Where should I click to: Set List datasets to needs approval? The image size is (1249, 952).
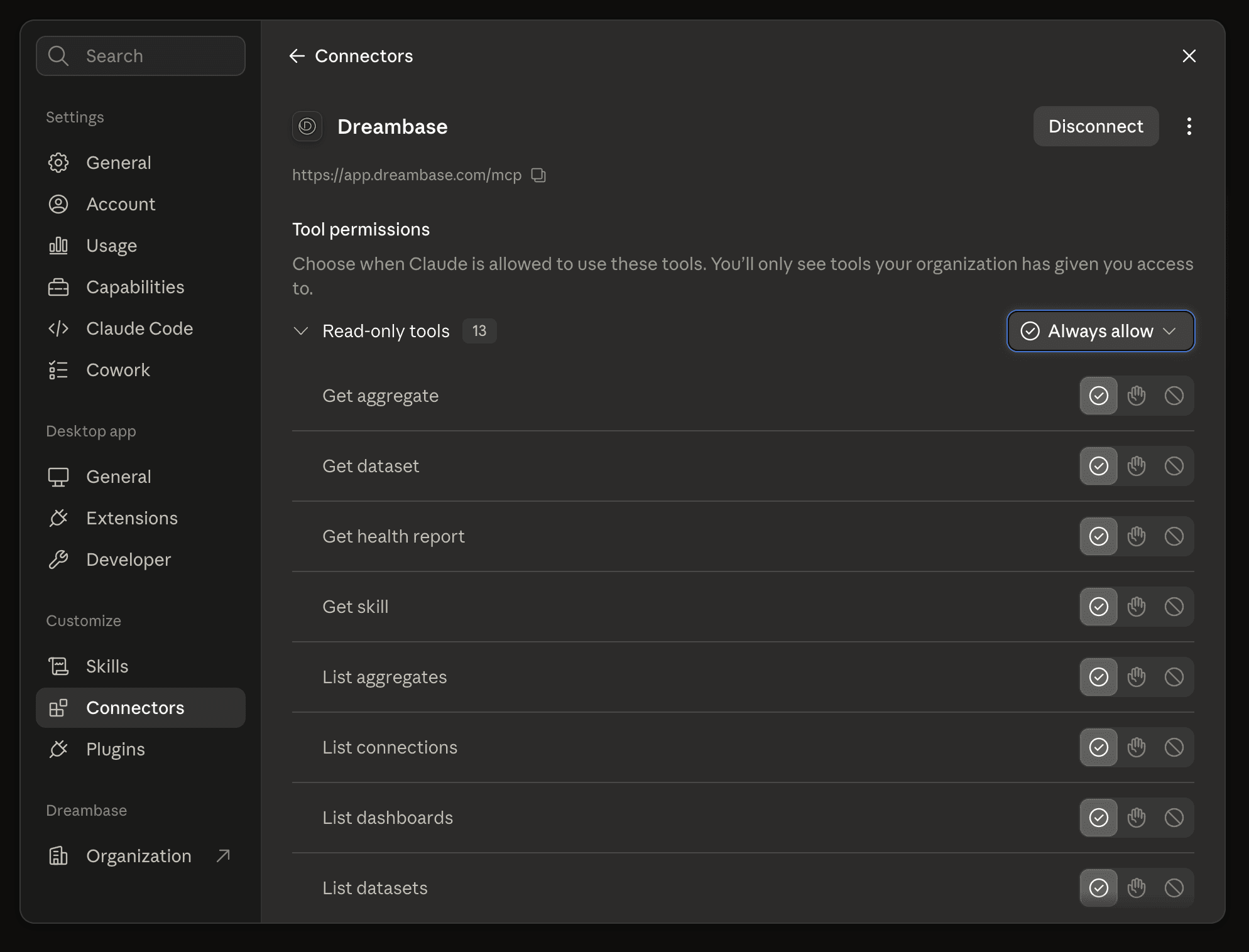1137,888
